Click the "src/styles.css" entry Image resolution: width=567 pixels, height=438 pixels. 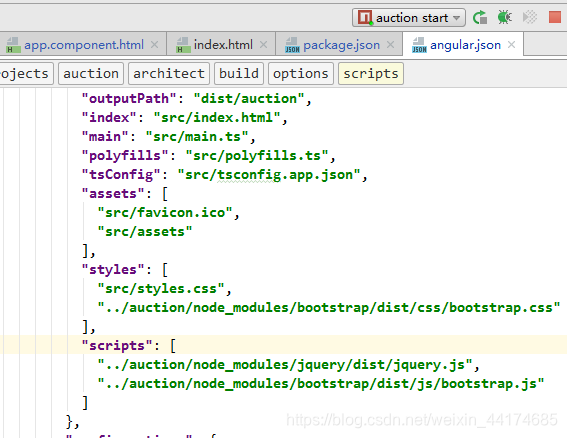[161, 289]
